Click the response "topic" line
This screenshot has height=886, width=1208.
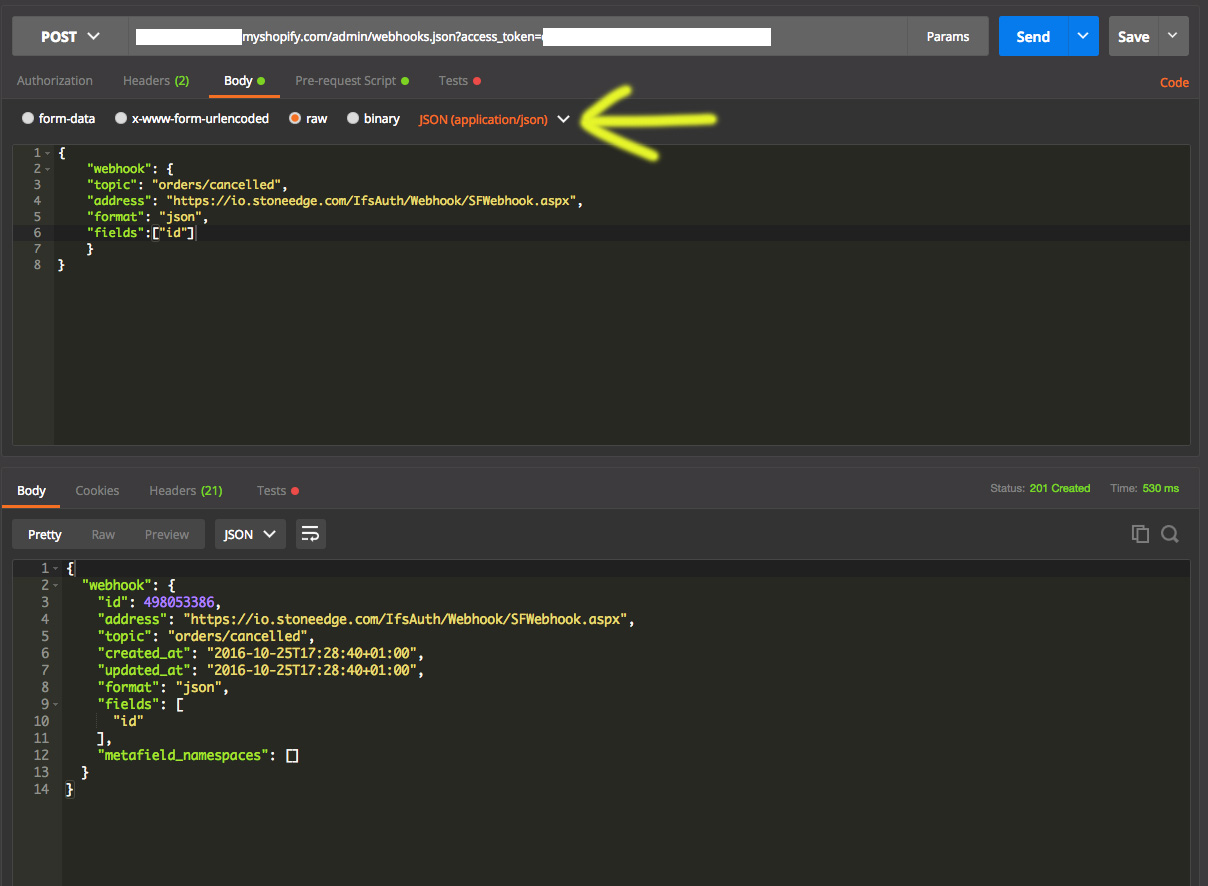pyautogui.click(x=206, y=636)
